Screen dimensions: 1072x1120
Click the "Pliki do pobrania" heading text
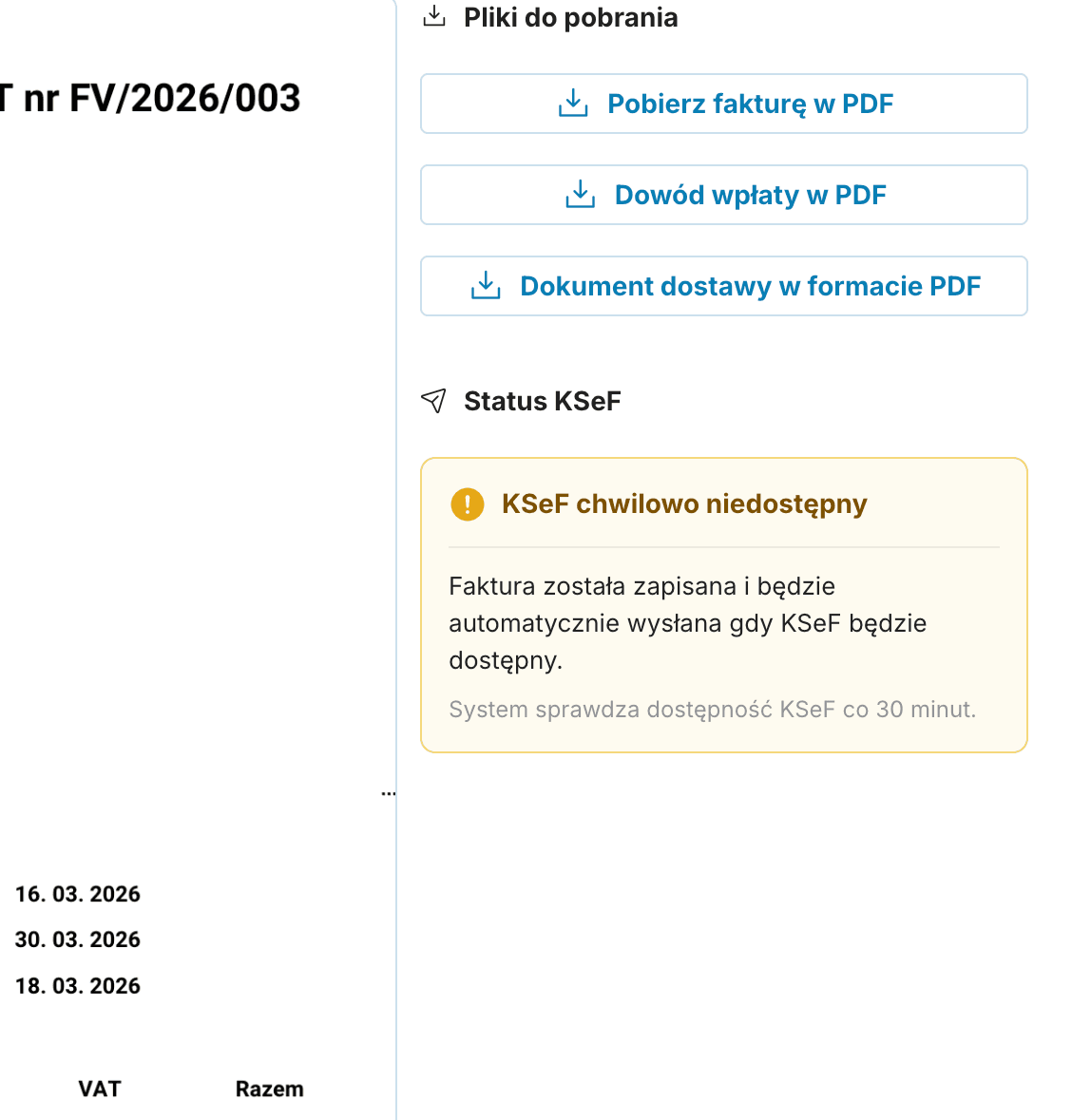tap(570, 17)
